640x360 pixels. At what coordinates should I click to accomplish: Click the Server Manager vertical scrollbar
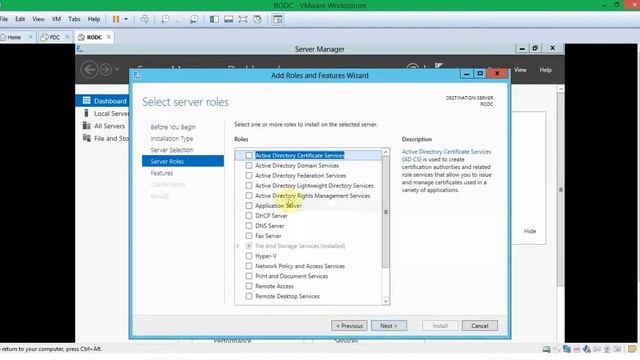(x=560, y=190)
